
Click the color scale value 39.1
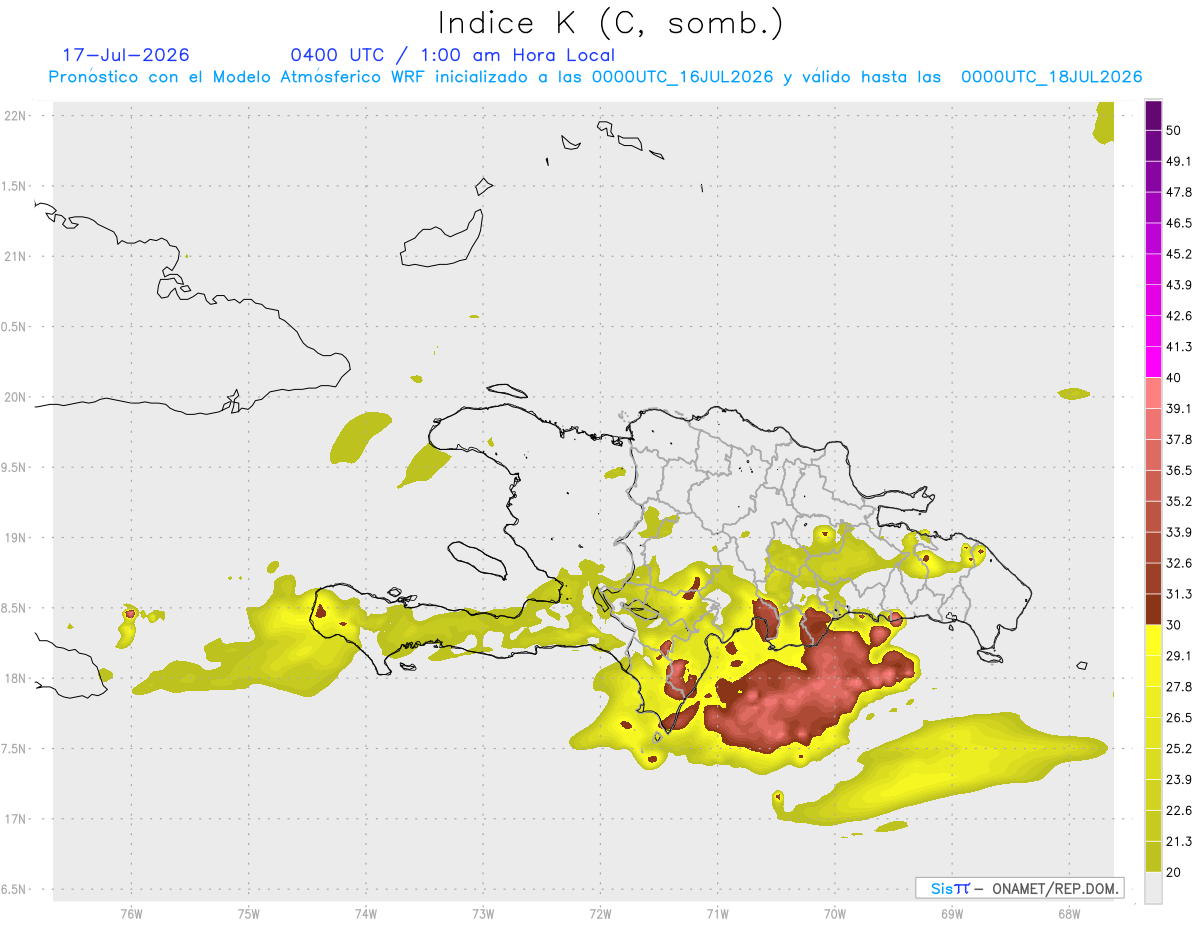(1178, 408)
